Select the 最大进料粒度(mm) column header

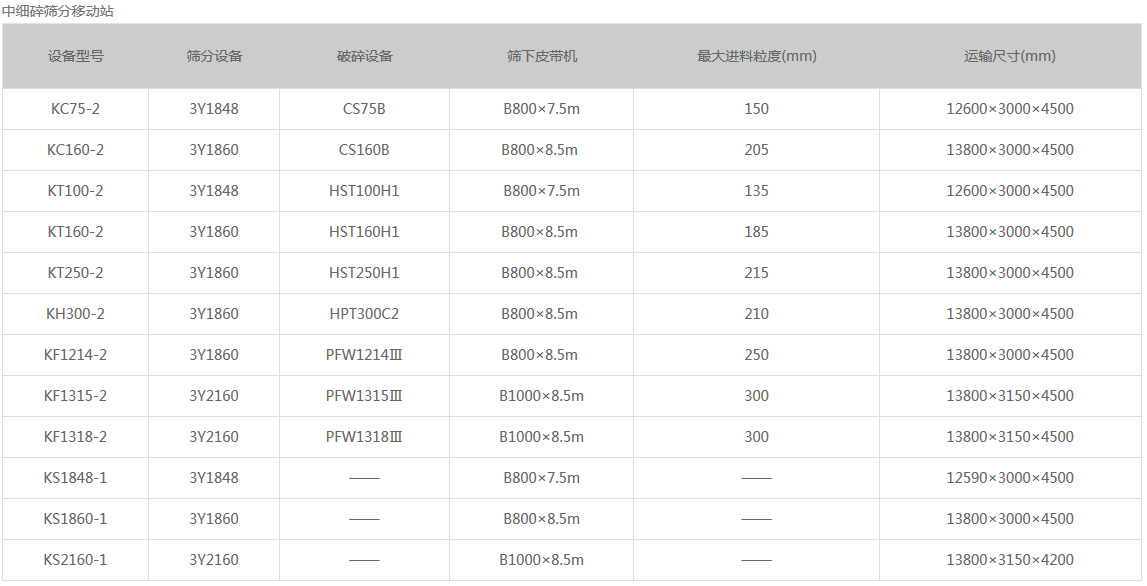[756, 56]
